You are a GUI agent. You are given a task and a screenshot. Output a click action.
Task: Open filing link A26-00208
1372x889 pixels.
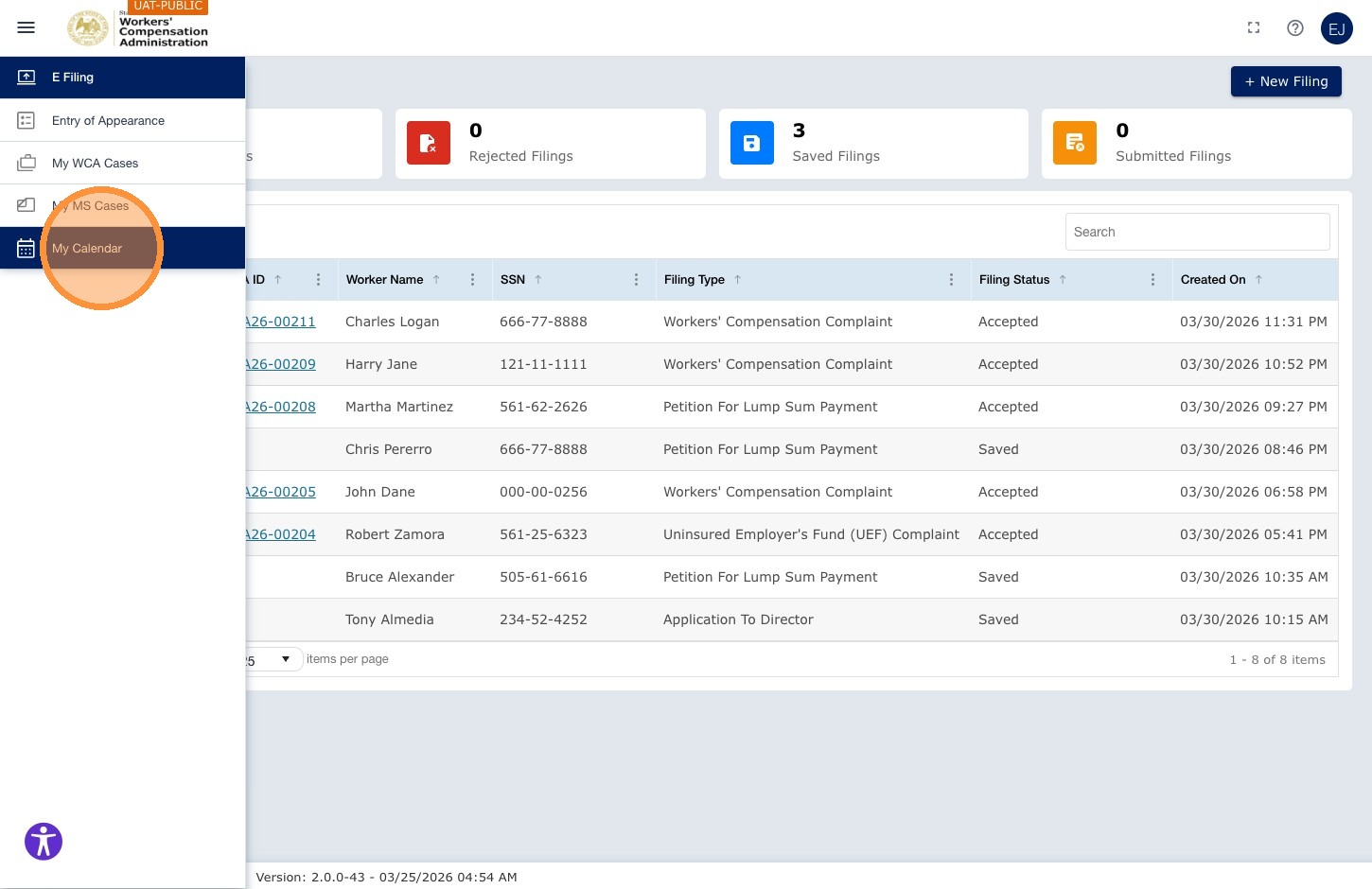point(280,407)
